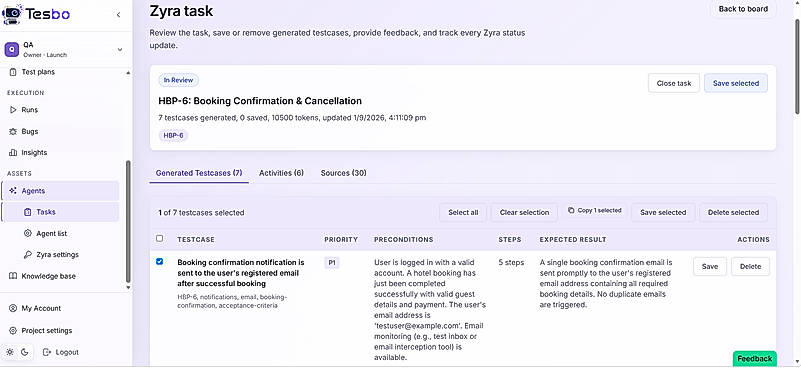Click the Agents sparkle icon

tap(13, 191)
